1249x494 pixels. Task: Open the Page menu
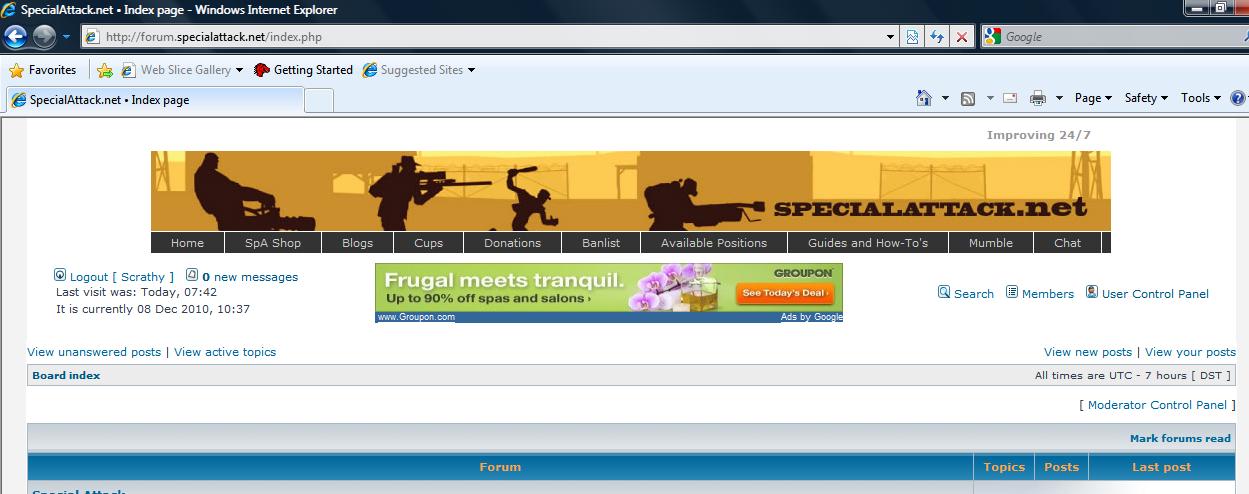coord(1093,98)
